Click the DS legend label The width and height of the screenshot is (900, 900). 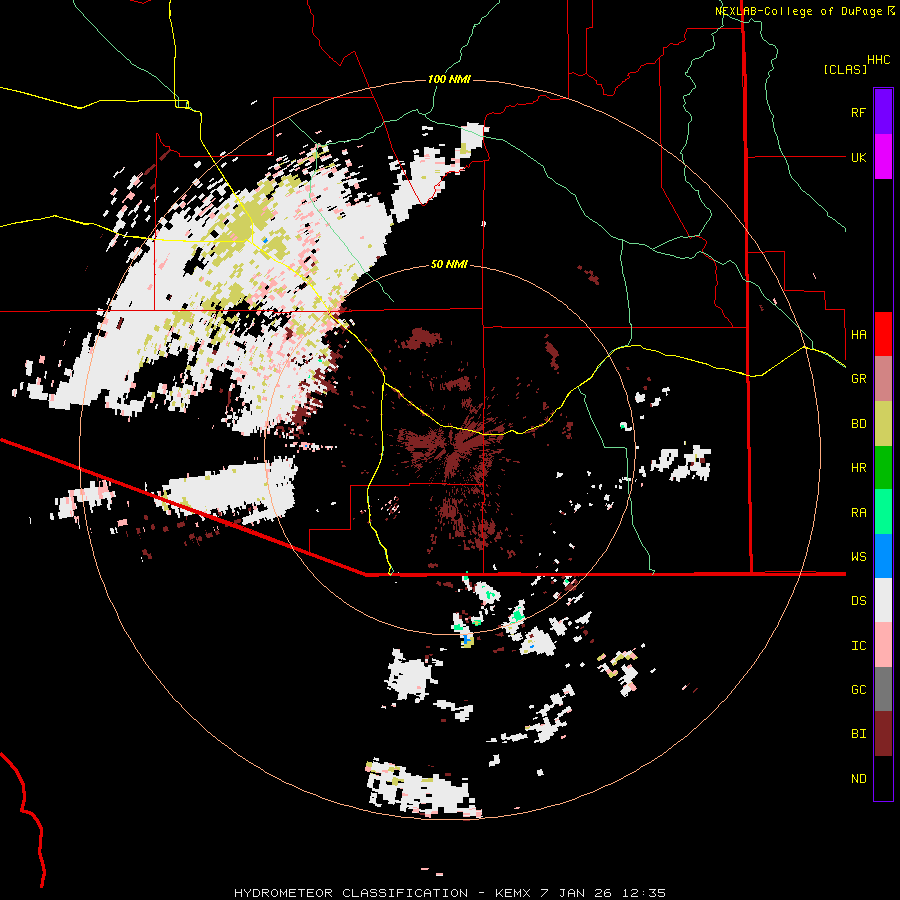coord(858,601)
